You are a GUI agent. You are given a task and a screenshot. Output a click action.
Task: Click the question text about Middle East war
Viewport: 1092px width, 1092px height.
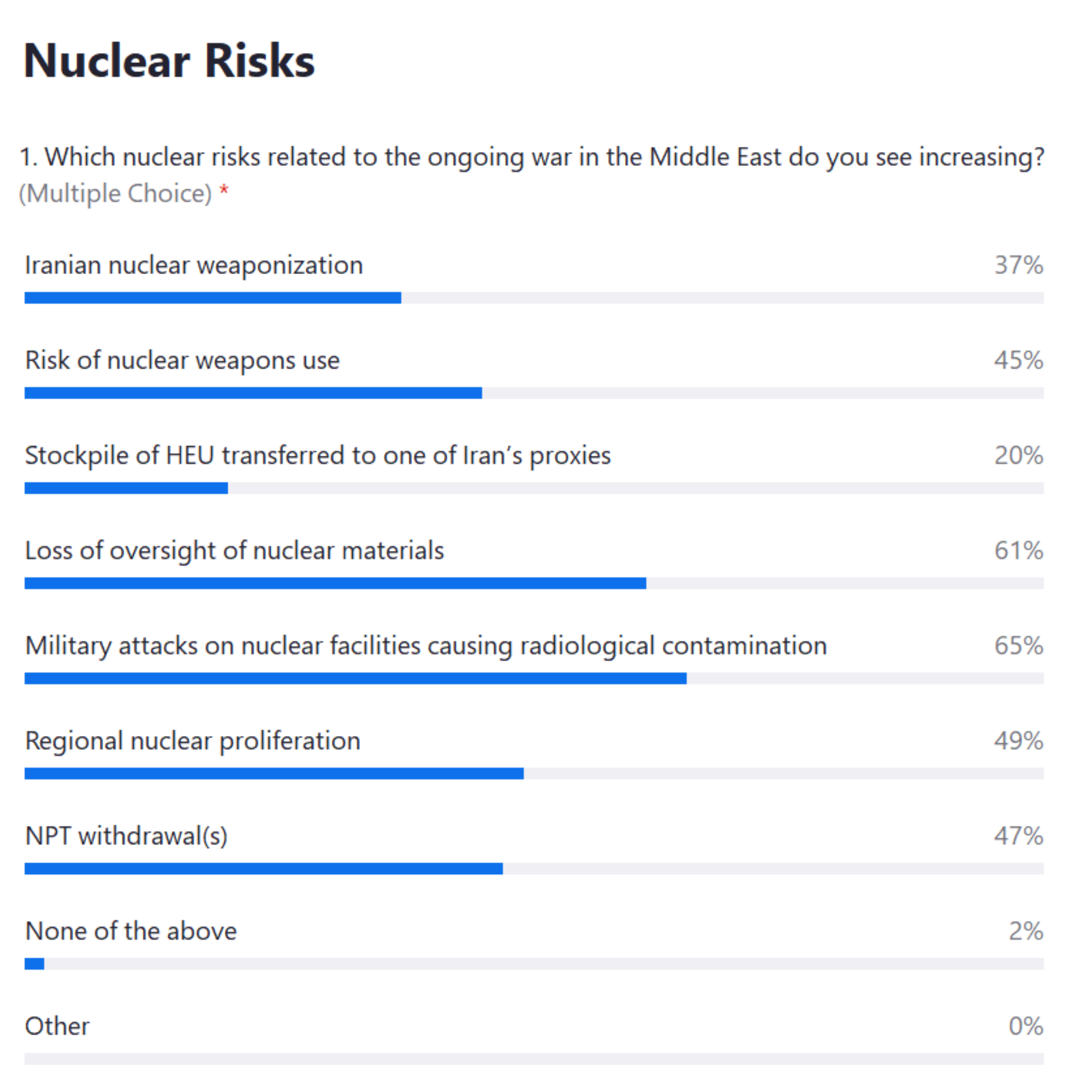(531, 157)
